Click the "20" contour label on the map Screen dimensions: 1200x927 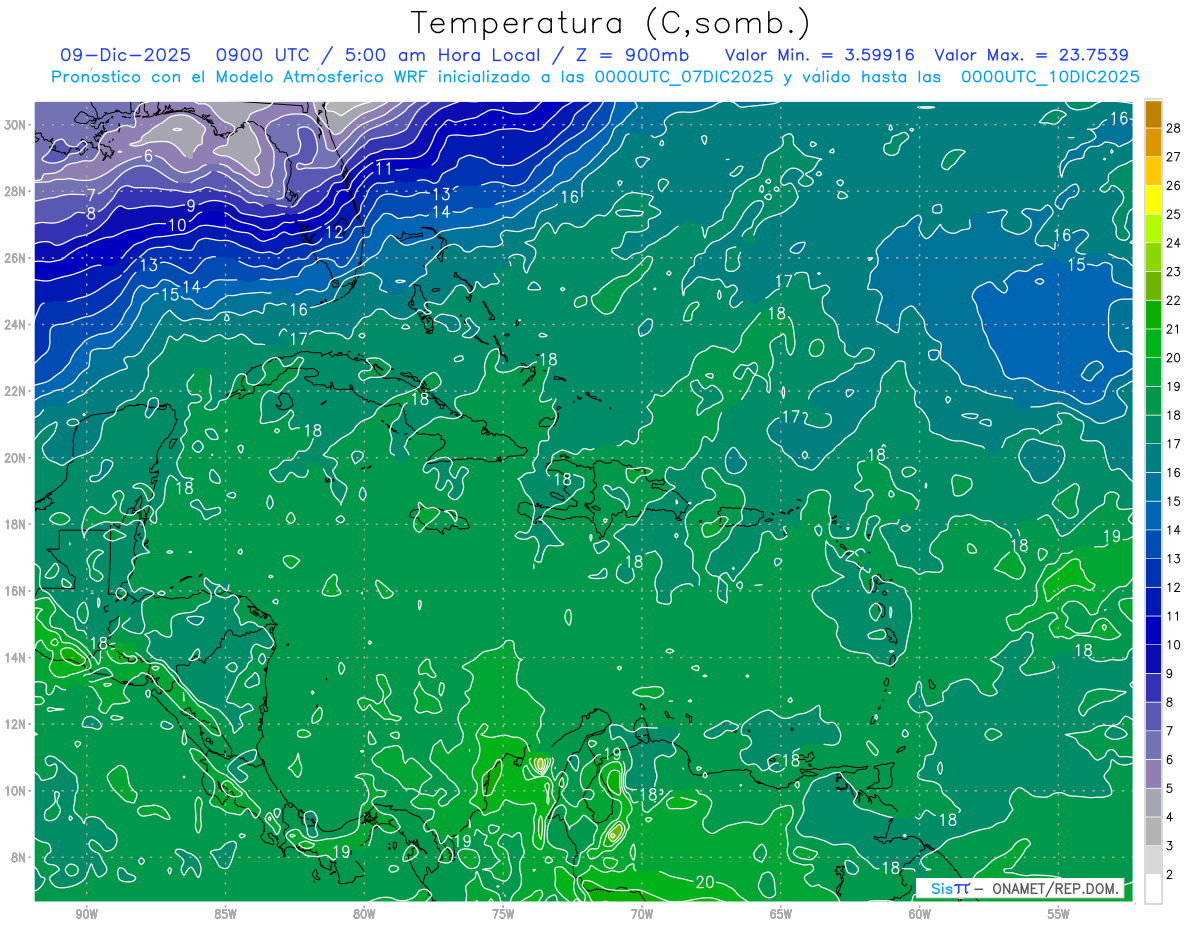(x=704, y=882)
